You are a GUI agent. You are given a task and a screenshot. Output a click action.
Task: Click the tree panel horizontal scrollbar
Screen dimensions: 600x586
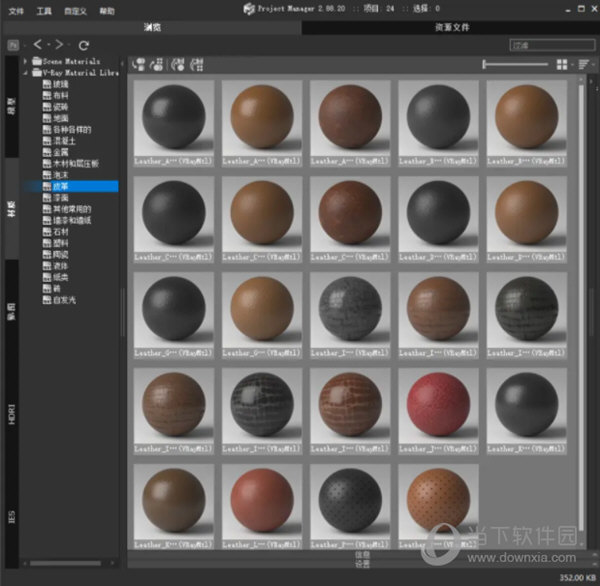click(65, 563)
